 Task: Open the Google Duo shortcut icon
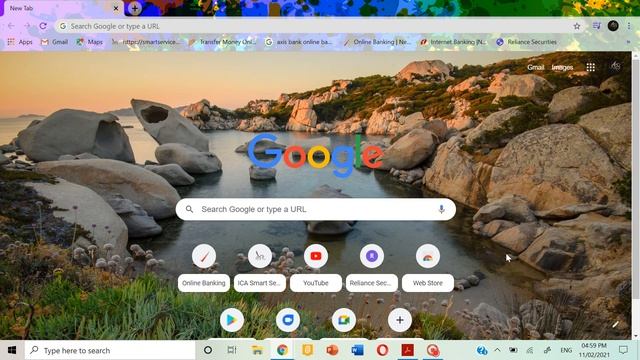(x=288, y=320)
